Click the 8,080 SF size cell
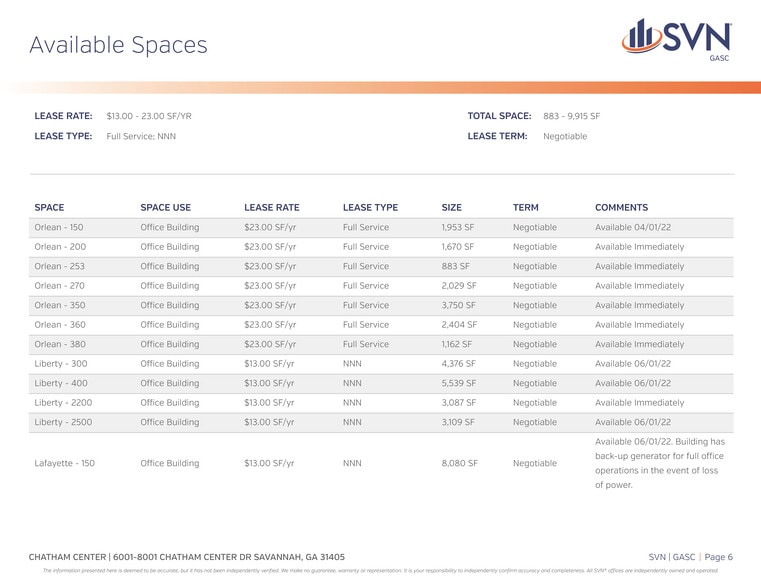This screenshot has width=761, height=588. [x=459, y=463]
